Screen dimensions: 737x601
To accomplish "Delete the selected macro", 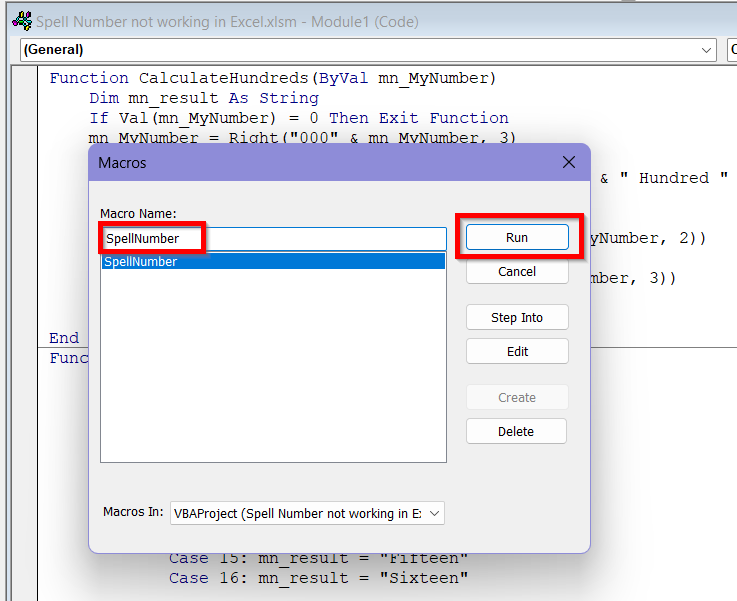I will coord(516,432).
